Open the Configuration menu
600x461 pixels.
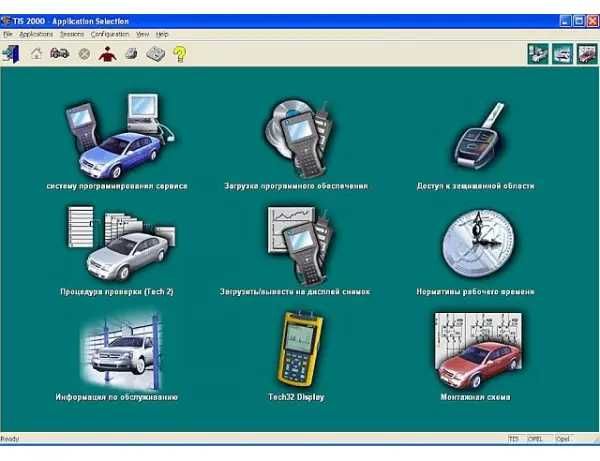110,34
